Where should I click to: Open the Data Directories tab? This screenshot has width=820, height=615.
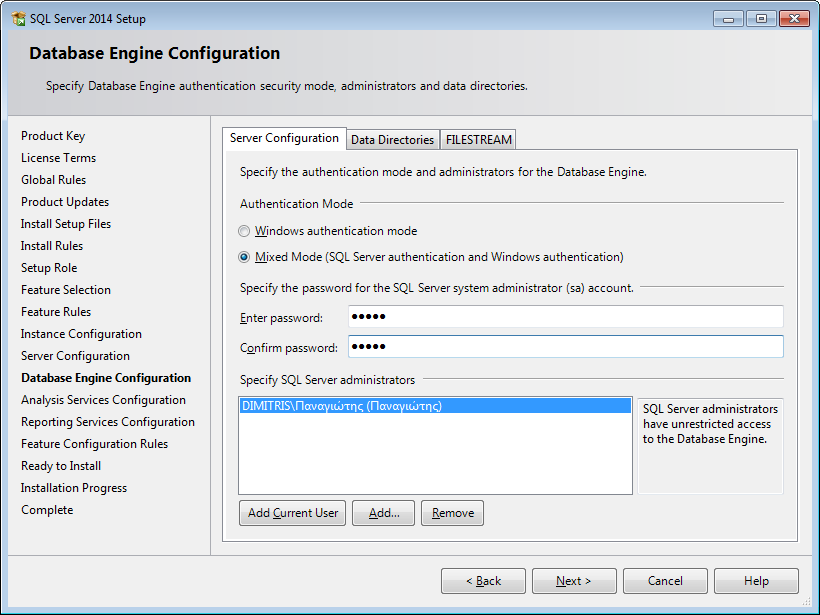[x=392, y=140]
